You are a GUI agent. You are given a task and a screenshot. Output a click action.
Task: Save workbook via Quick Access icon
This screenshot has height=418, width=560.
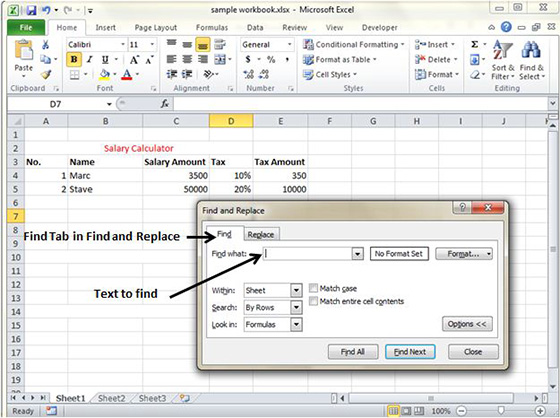(31, 10)
